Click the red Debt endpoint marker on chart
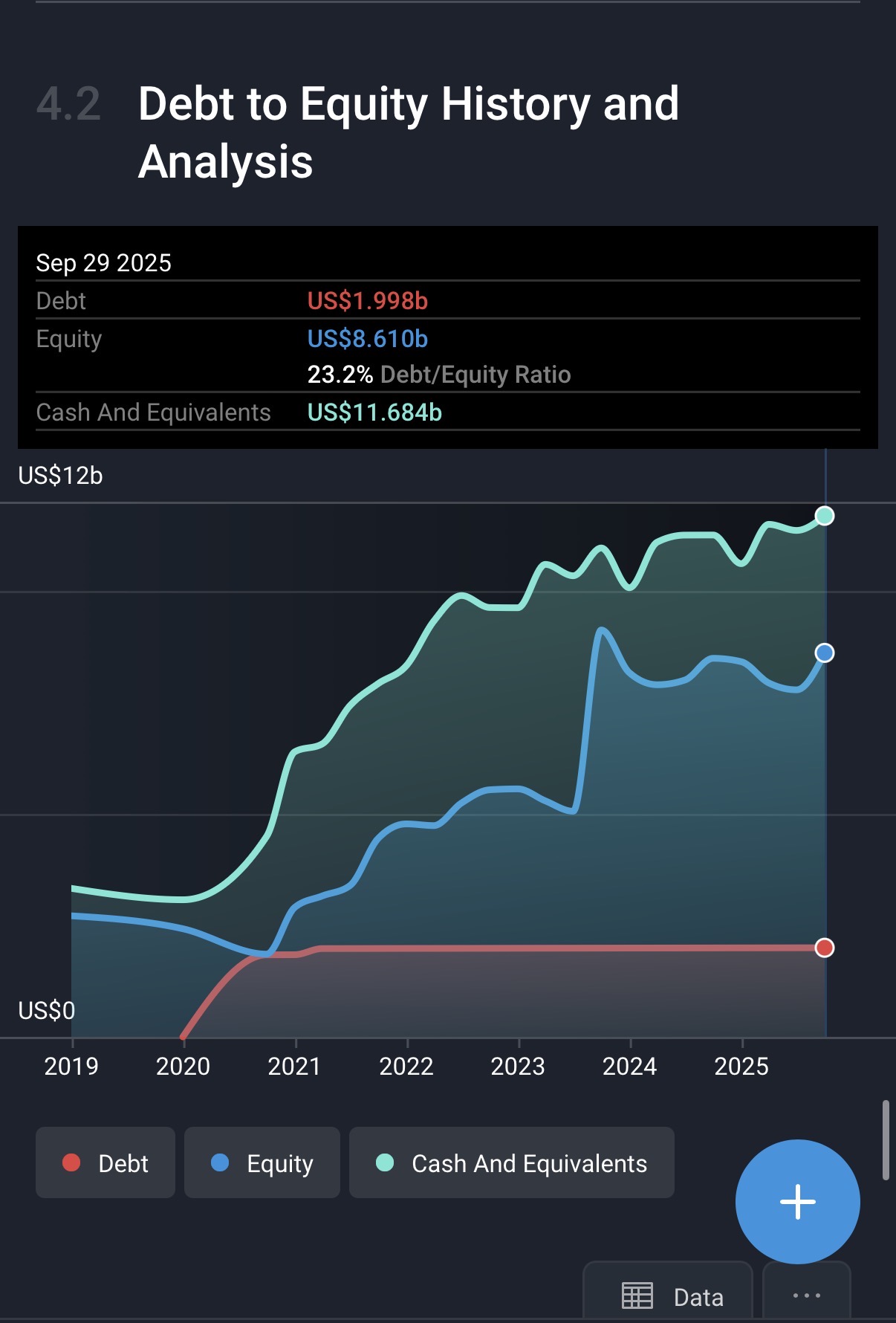The height and width of the screenshot is (1323, 896). click(824, 948)
